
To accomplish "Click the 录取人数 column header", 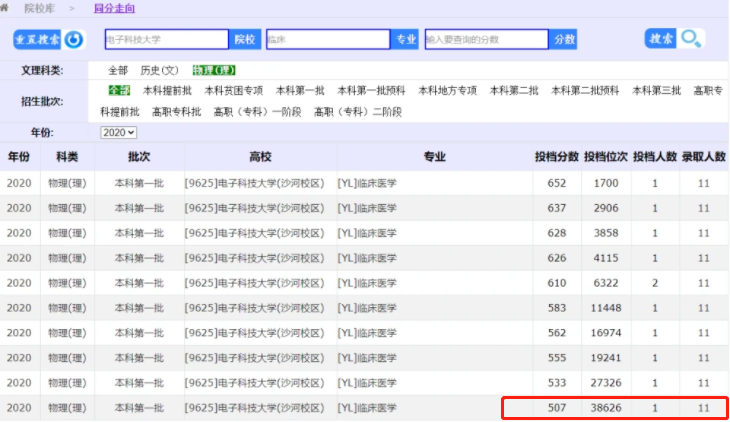I will [x=703, y=157].
